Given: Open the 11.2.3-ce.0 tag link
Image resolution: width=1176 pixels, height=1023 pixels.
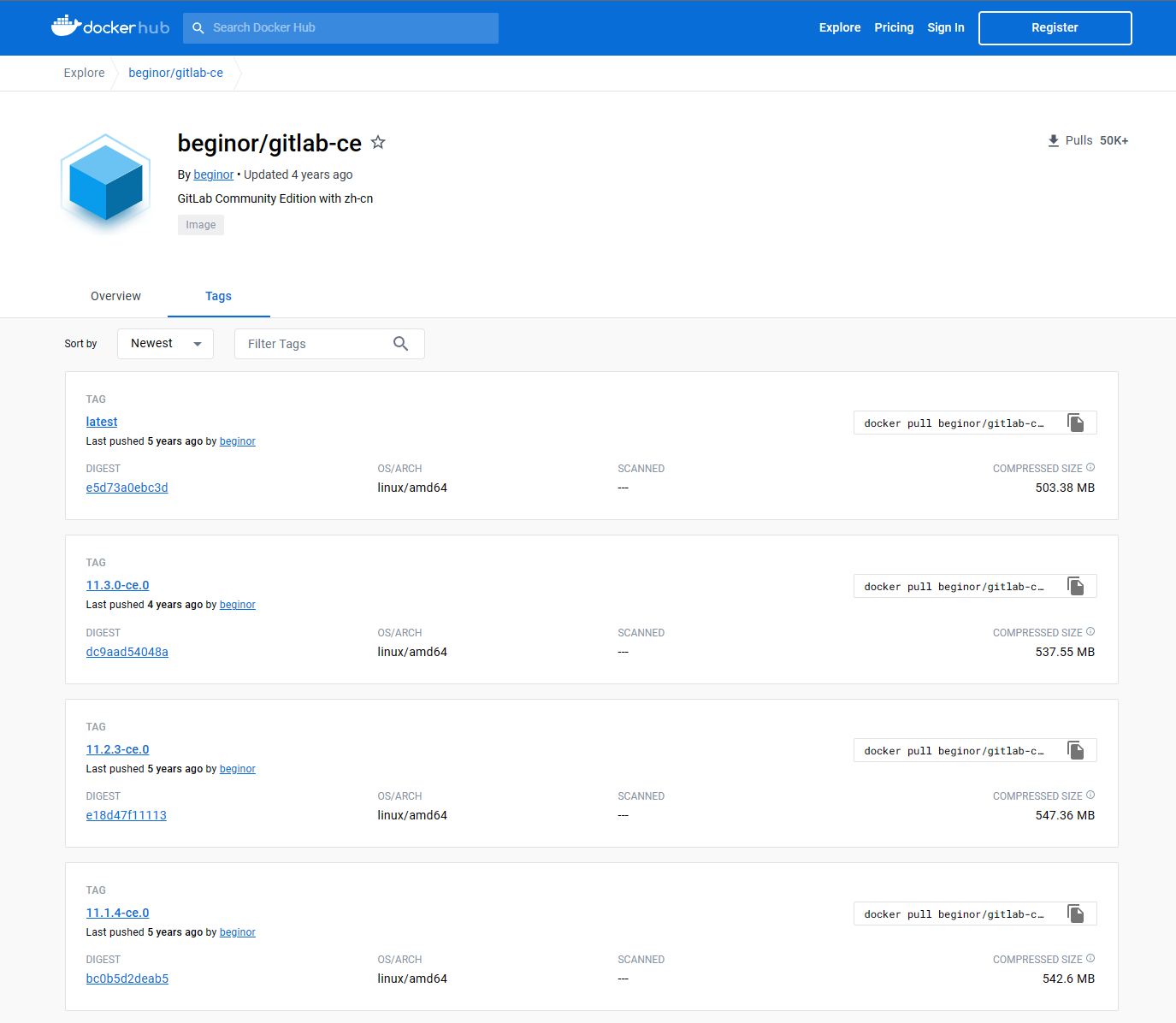Looking at the screenshot, I should coord(118,749).
